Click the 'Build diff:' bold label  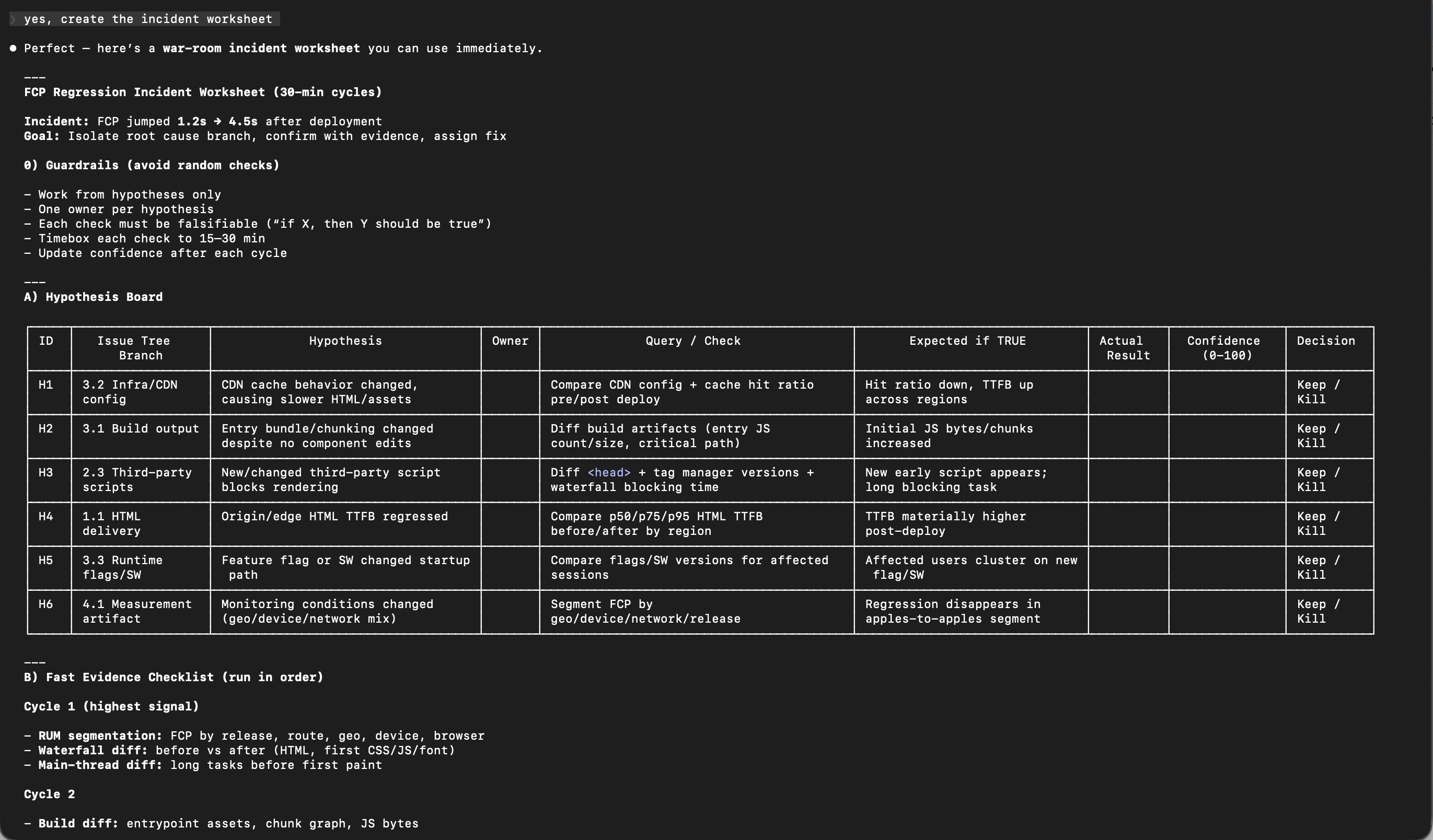pos(78,823)
